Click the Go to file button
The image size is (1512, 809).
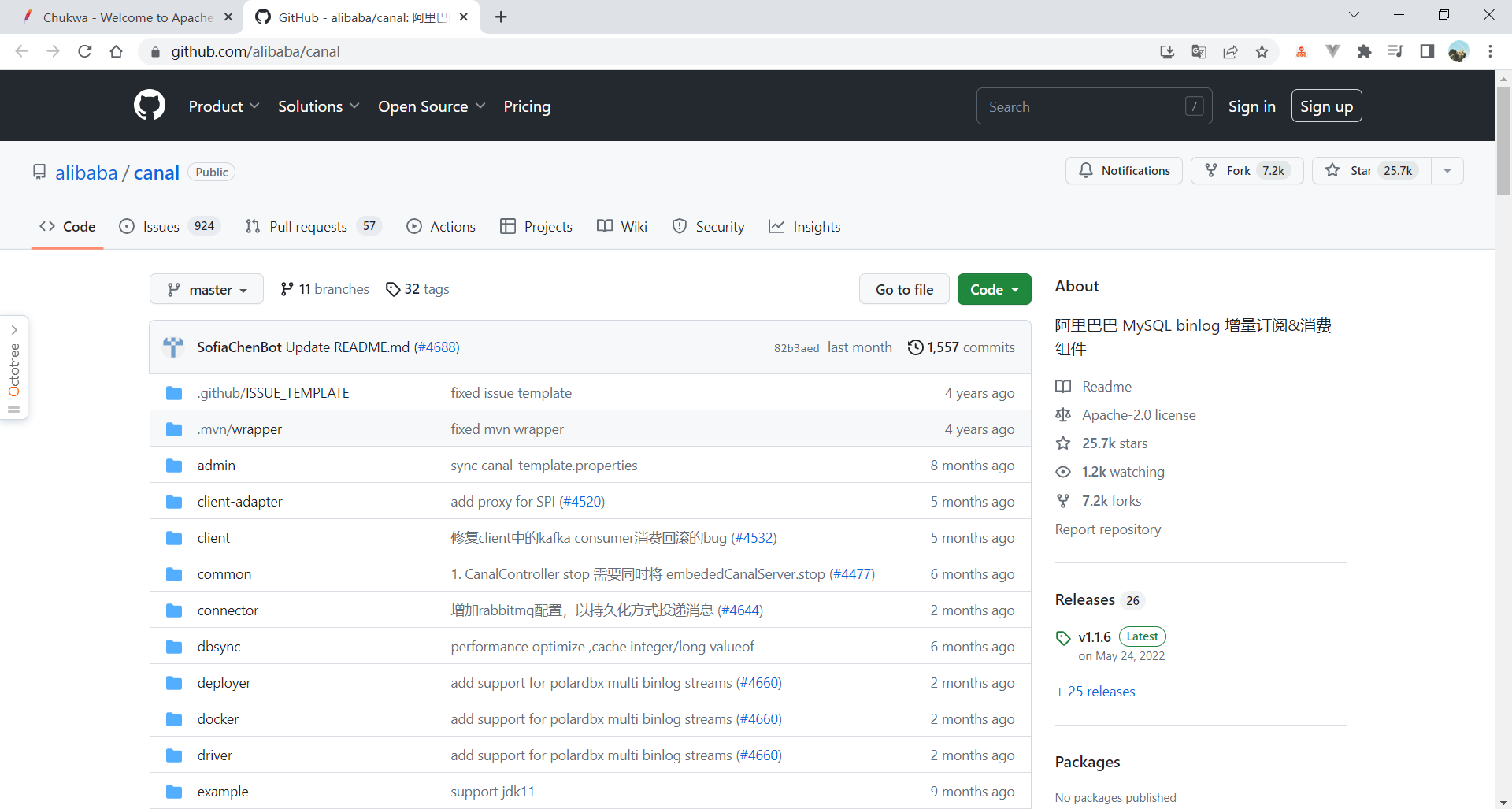tap(904, 289)
